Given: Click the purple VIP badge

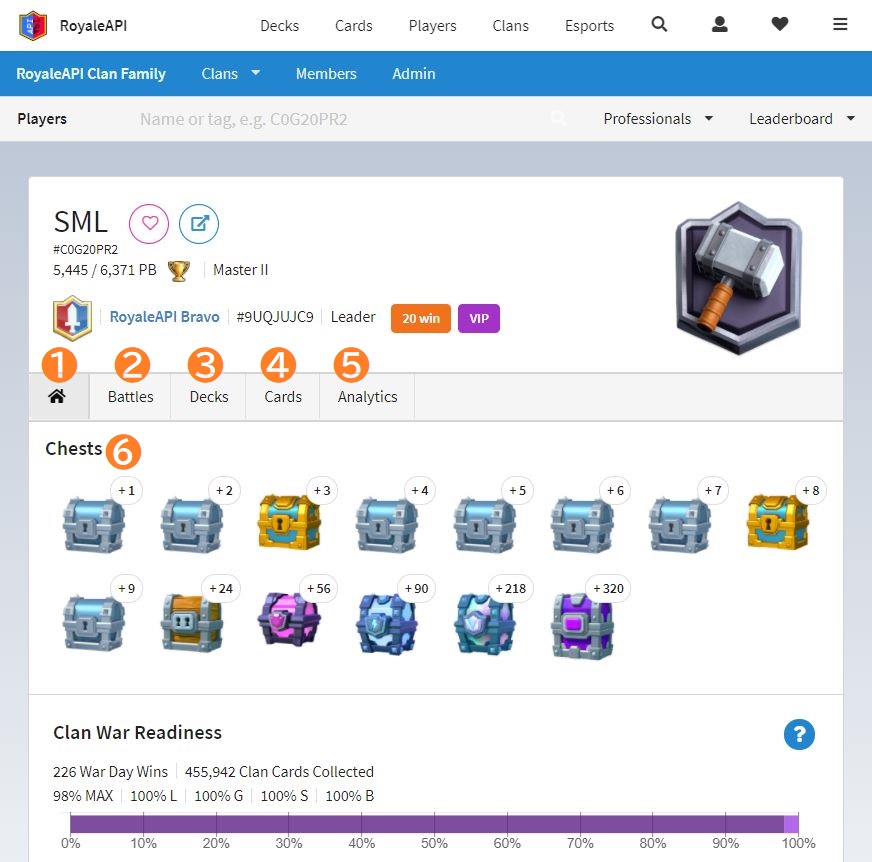Looking at the screenshot, I should pyautogui.click(x=479, y=318).
